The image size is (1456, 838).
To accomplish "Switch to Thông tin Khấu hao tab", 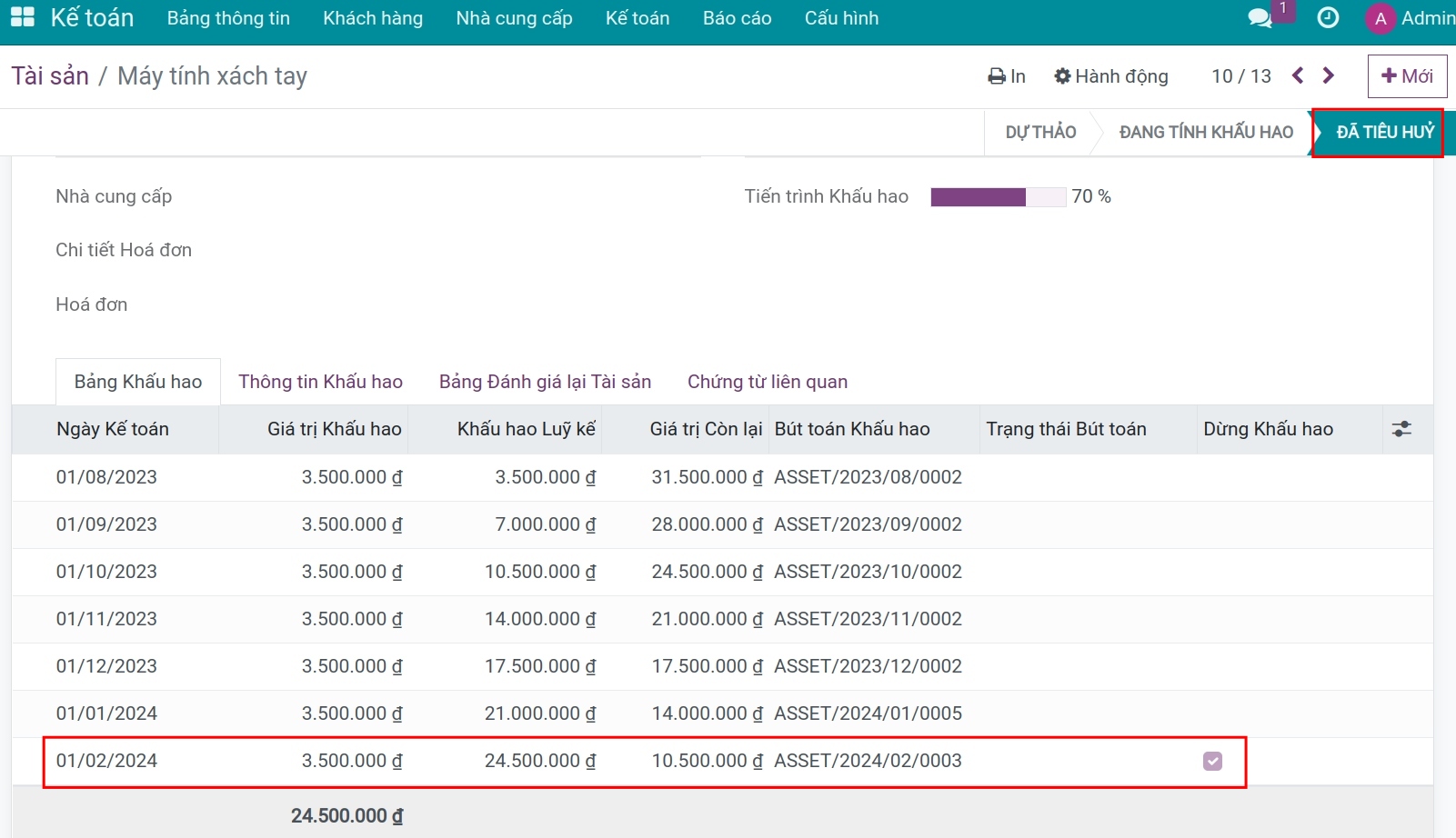I will click(x=320, y=382).
